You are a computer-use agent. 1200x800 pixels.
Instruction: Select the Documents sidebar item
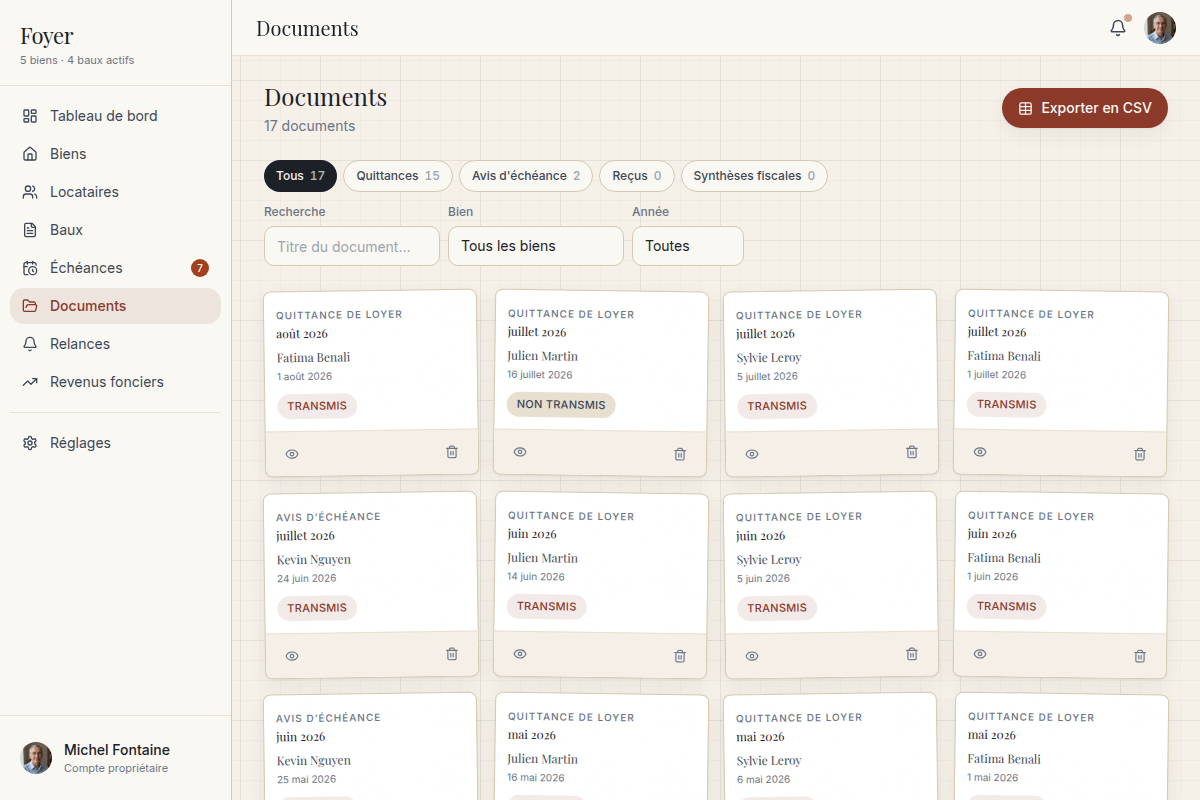(x=115, y=306)
